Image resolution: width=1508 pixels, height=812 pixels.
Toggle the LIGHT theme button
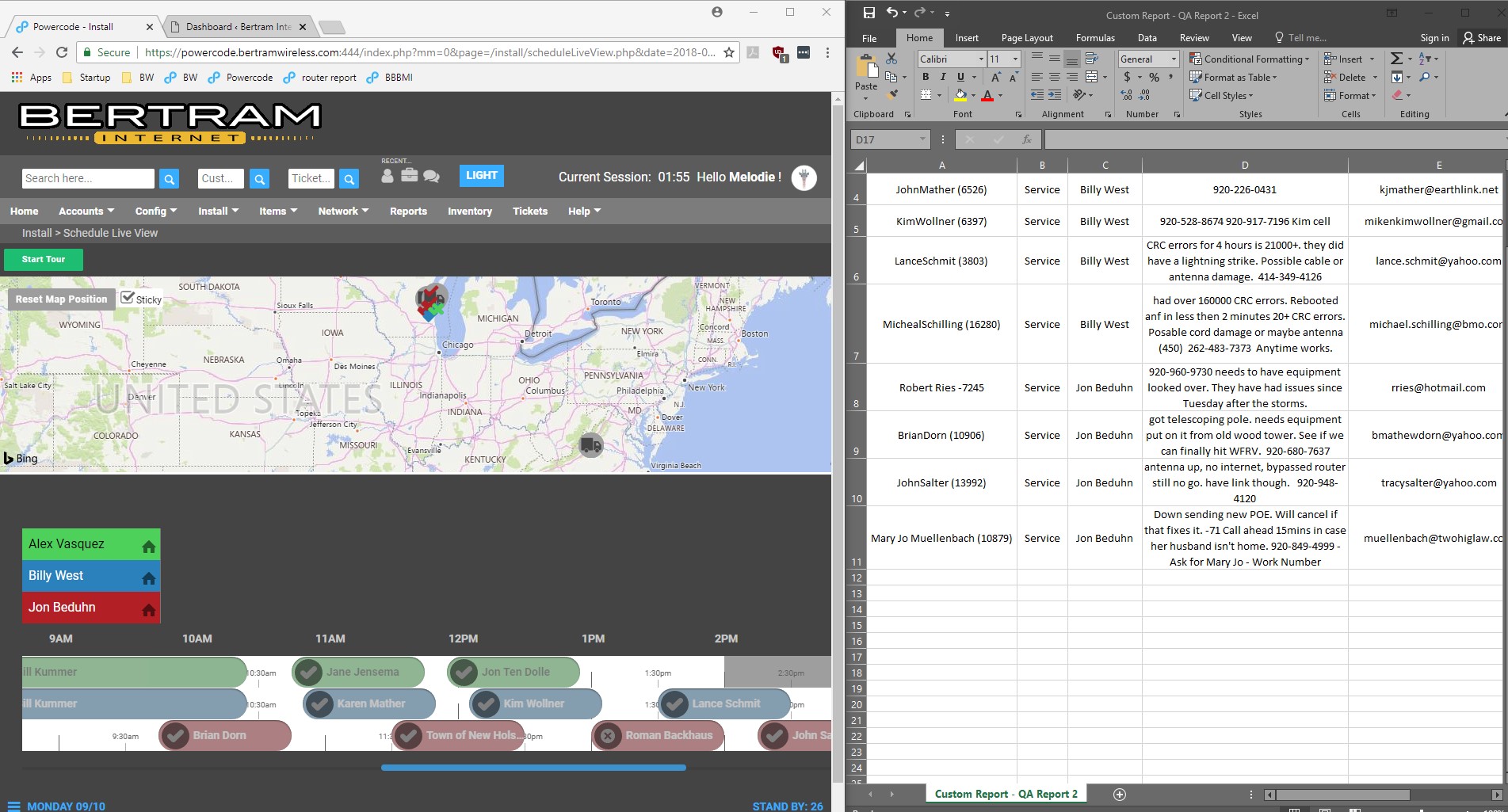point(481,176)
